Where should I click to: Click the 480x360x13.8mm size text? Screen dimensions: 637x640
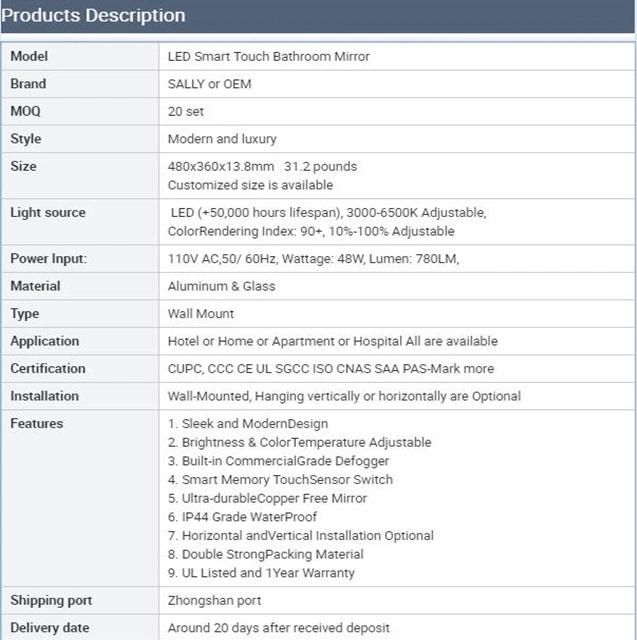[x=221, y=167]
